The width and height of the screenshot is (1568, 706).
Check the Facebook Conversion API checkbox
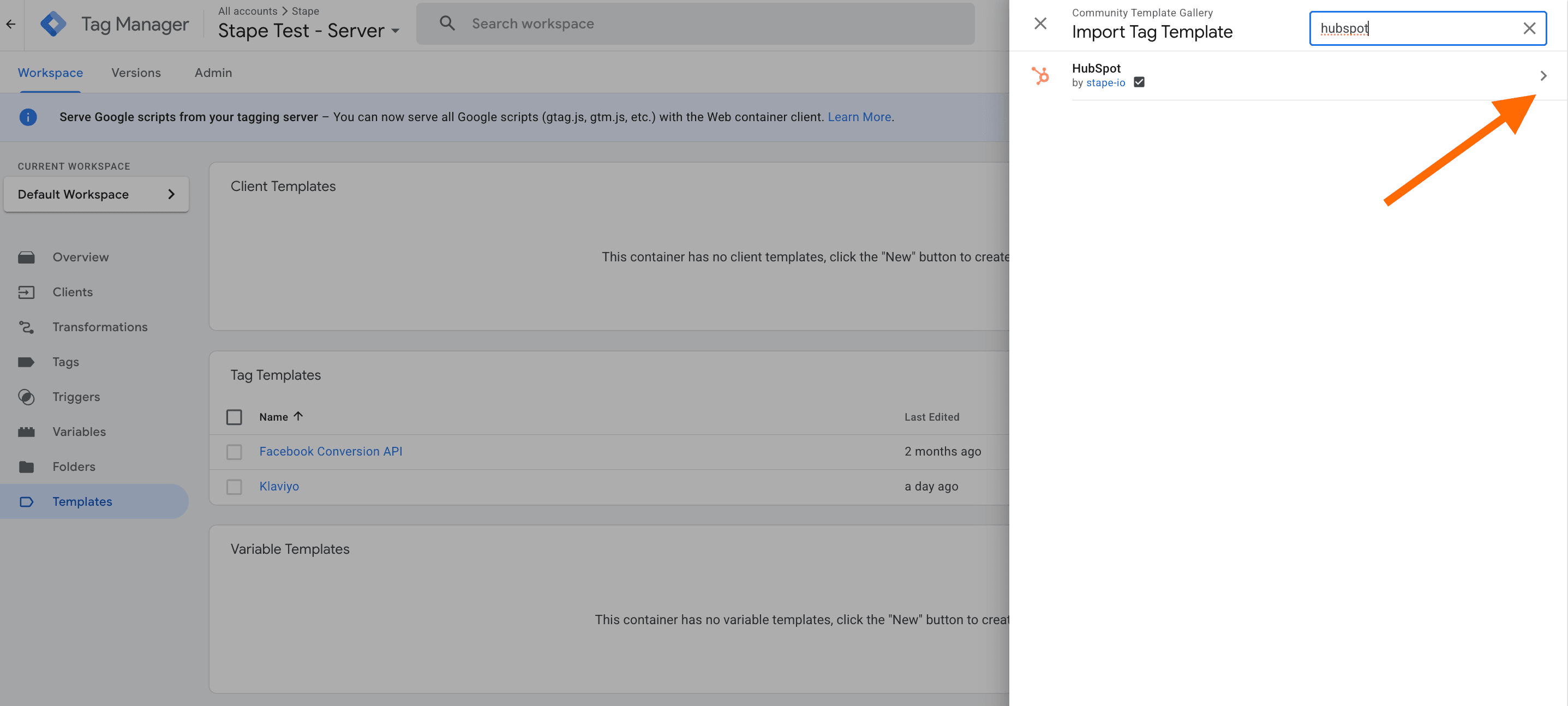tap(235, 452)
